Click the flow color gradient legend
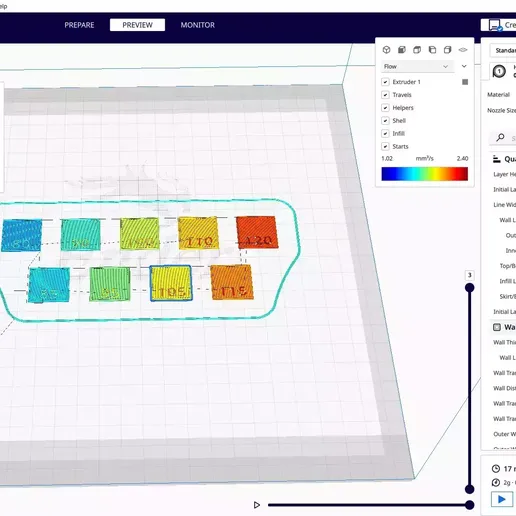 point(425,174)
